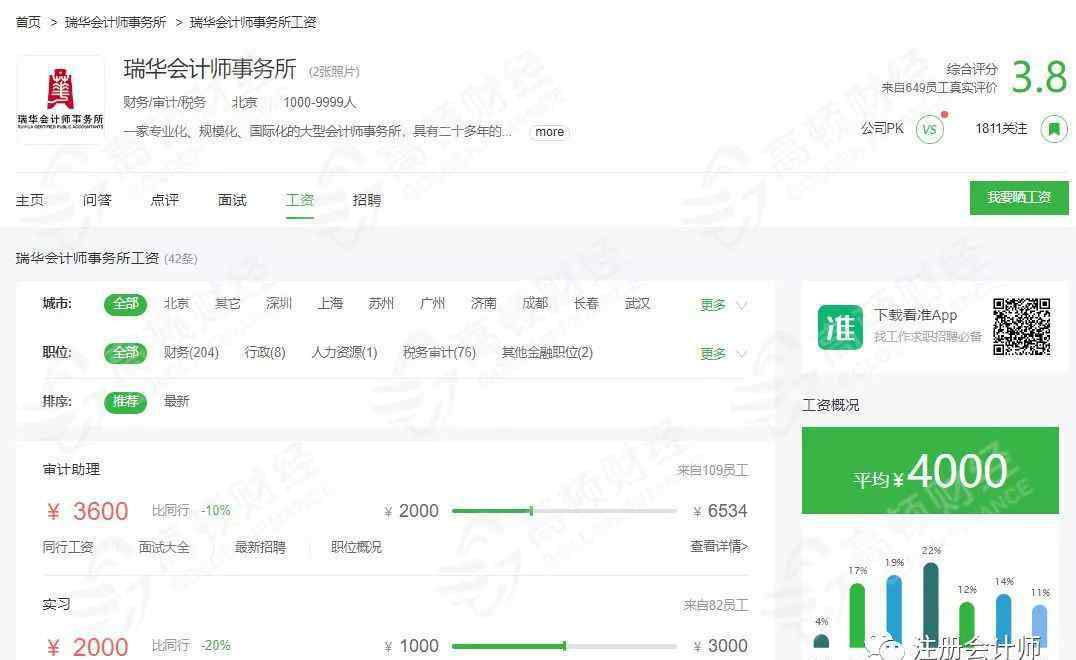The image size is (1076, 660).
Task: Filter salaries by city 长春
Action: point(586,303)
